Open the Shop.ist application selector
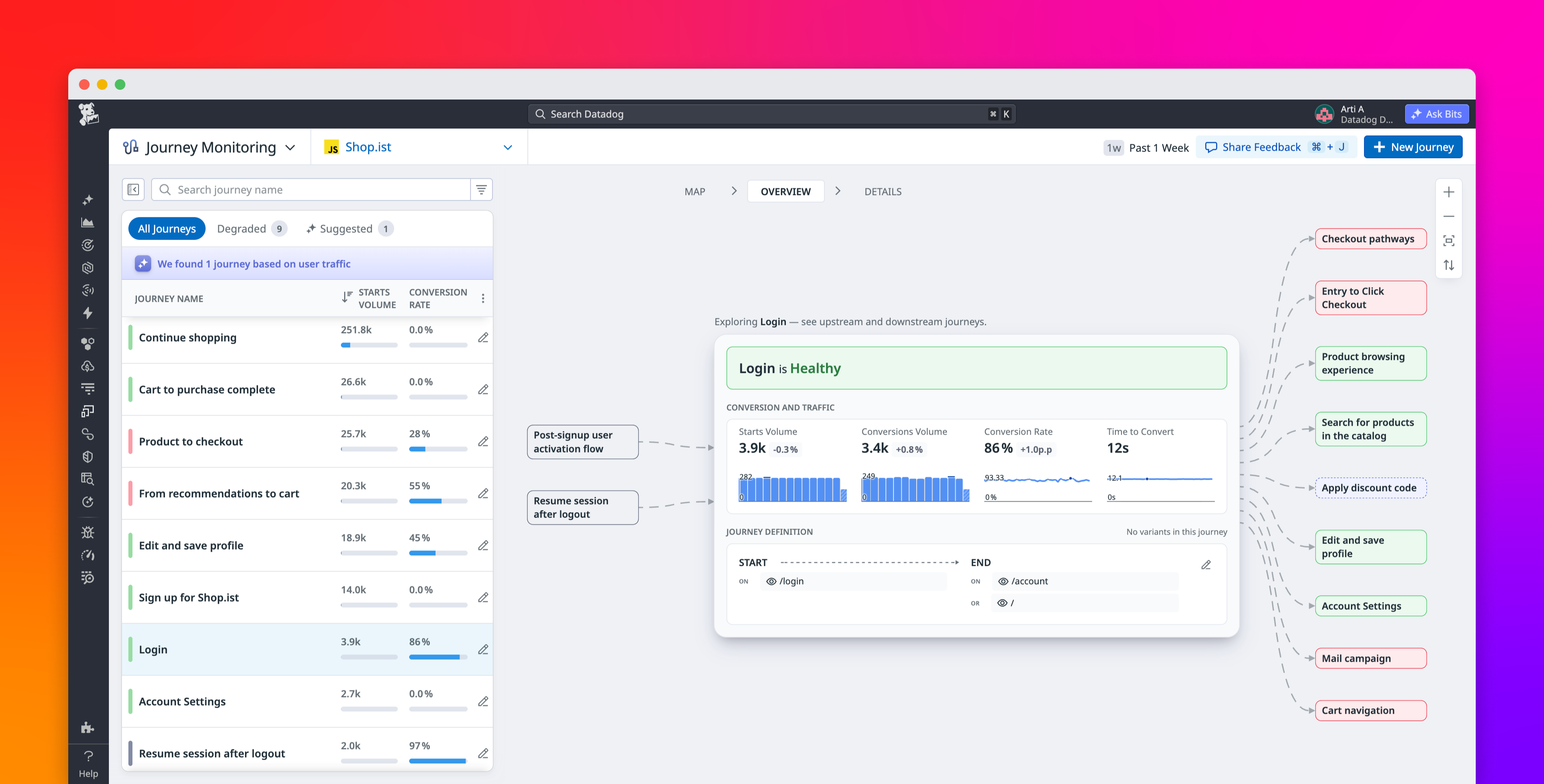The image size is (1544, 784). coord(419,147)
